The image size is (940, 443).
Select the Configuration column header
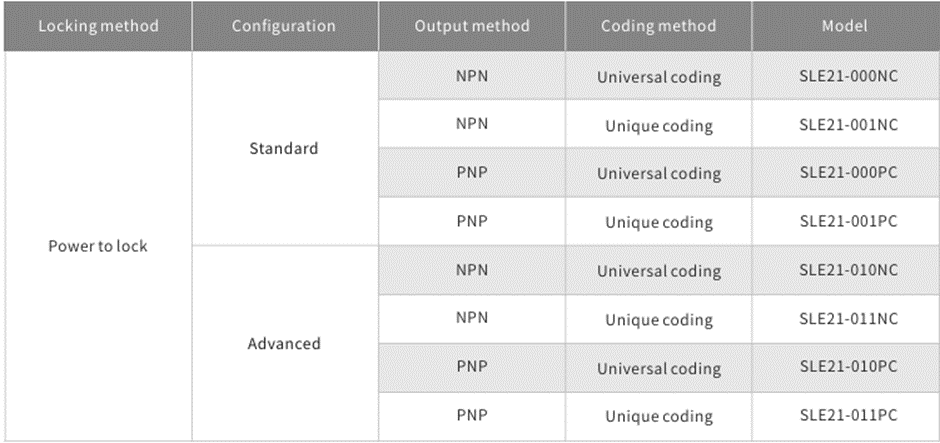coord(285,26)
